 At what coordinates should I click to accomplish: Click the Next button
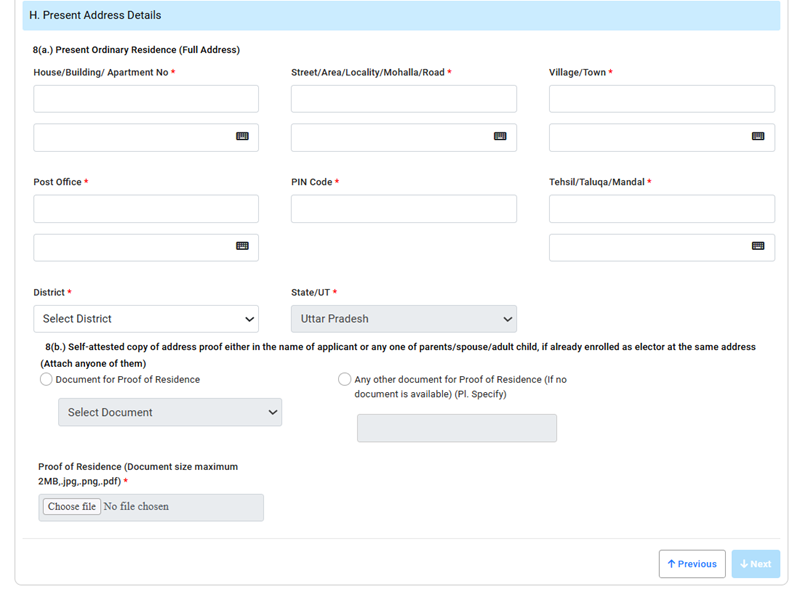[756, 564]
